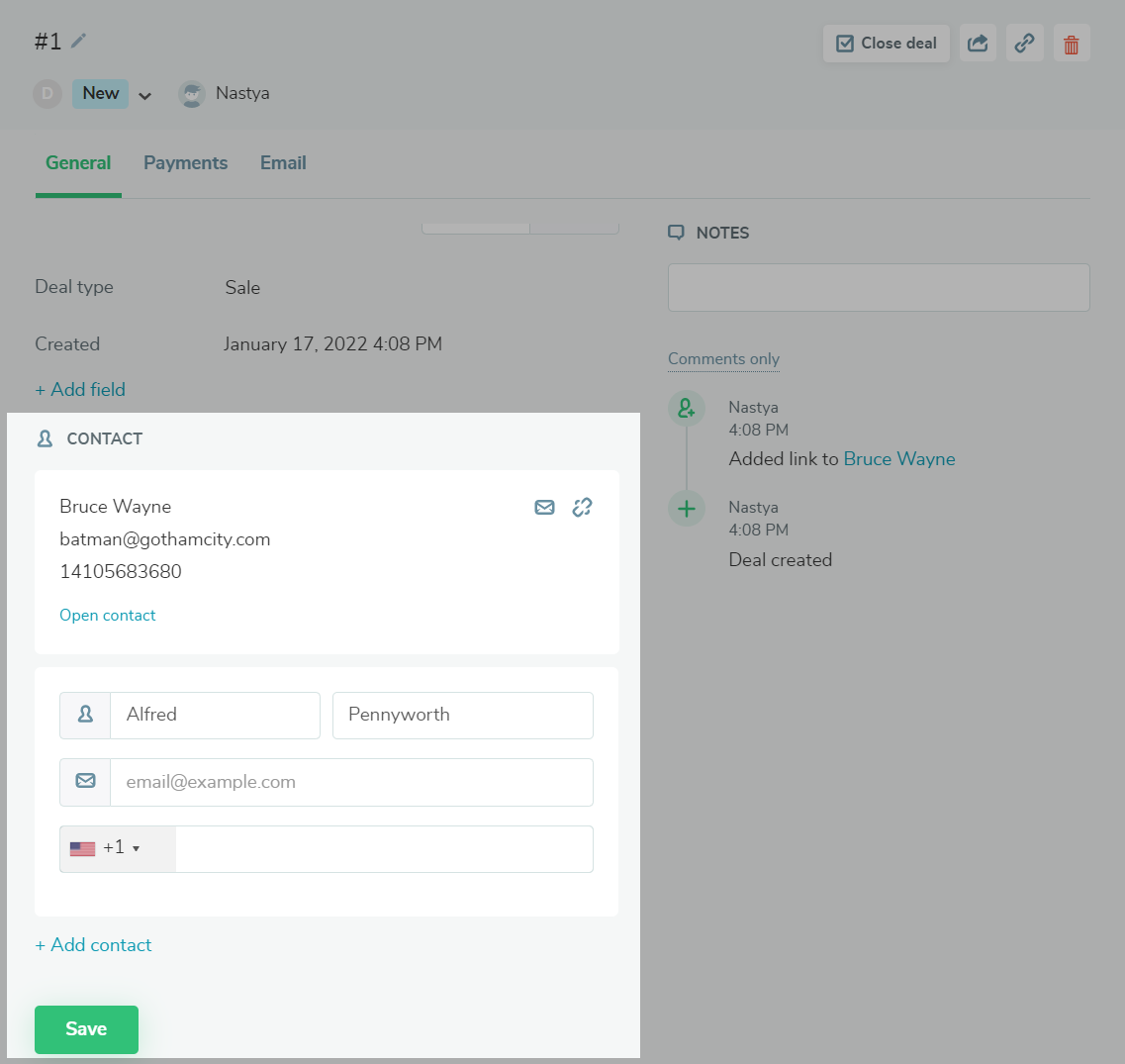Click the D pipeline avatar circle
The image size is (1125, 1064).
coord(47,94)
